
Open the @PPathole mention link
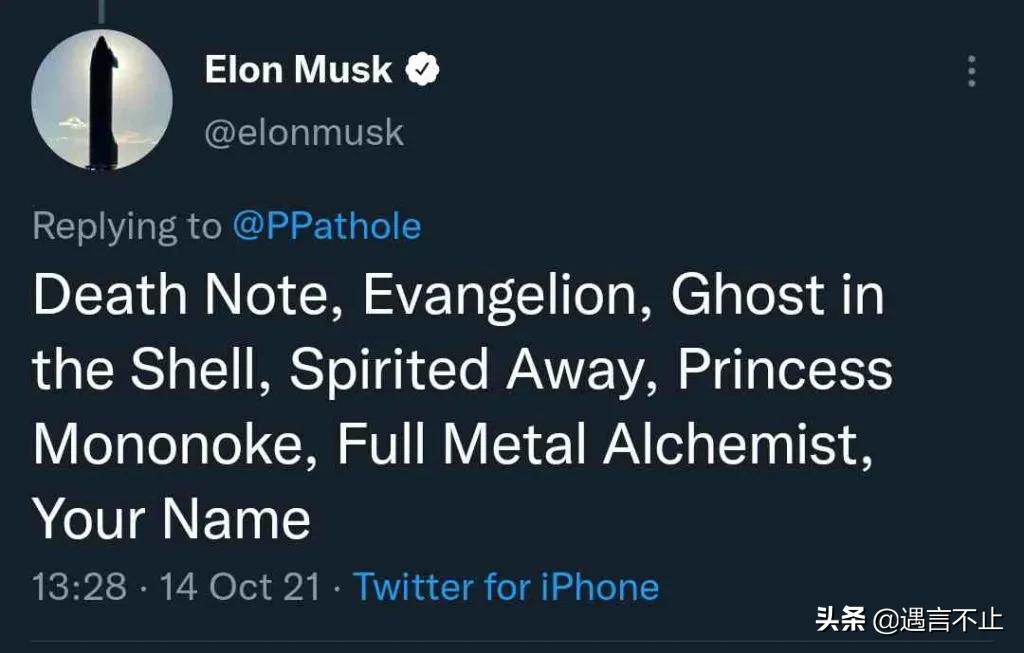click(326, 226)
